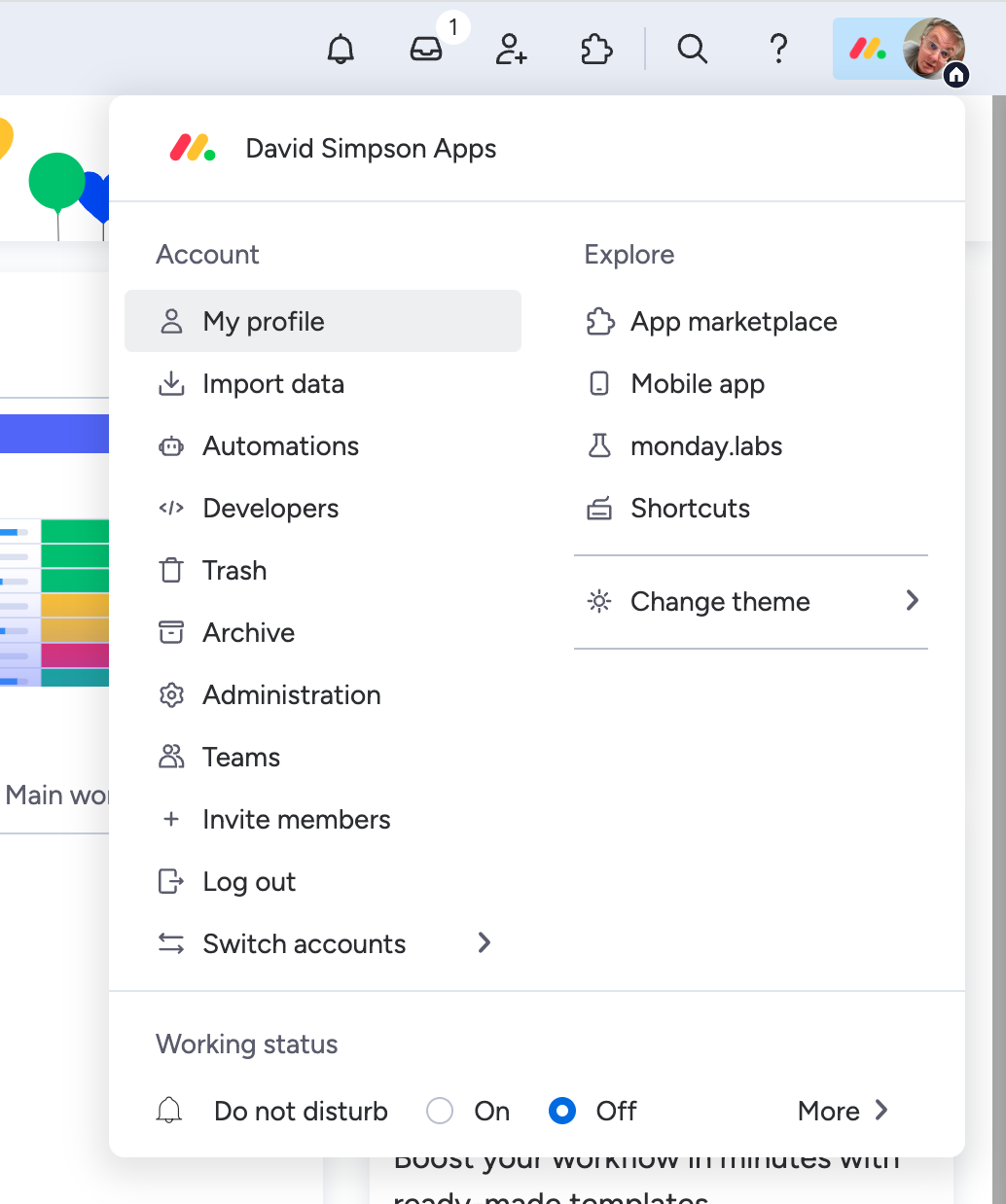
Task: Select Developers from Account menu
Action: tap(270, 509)
